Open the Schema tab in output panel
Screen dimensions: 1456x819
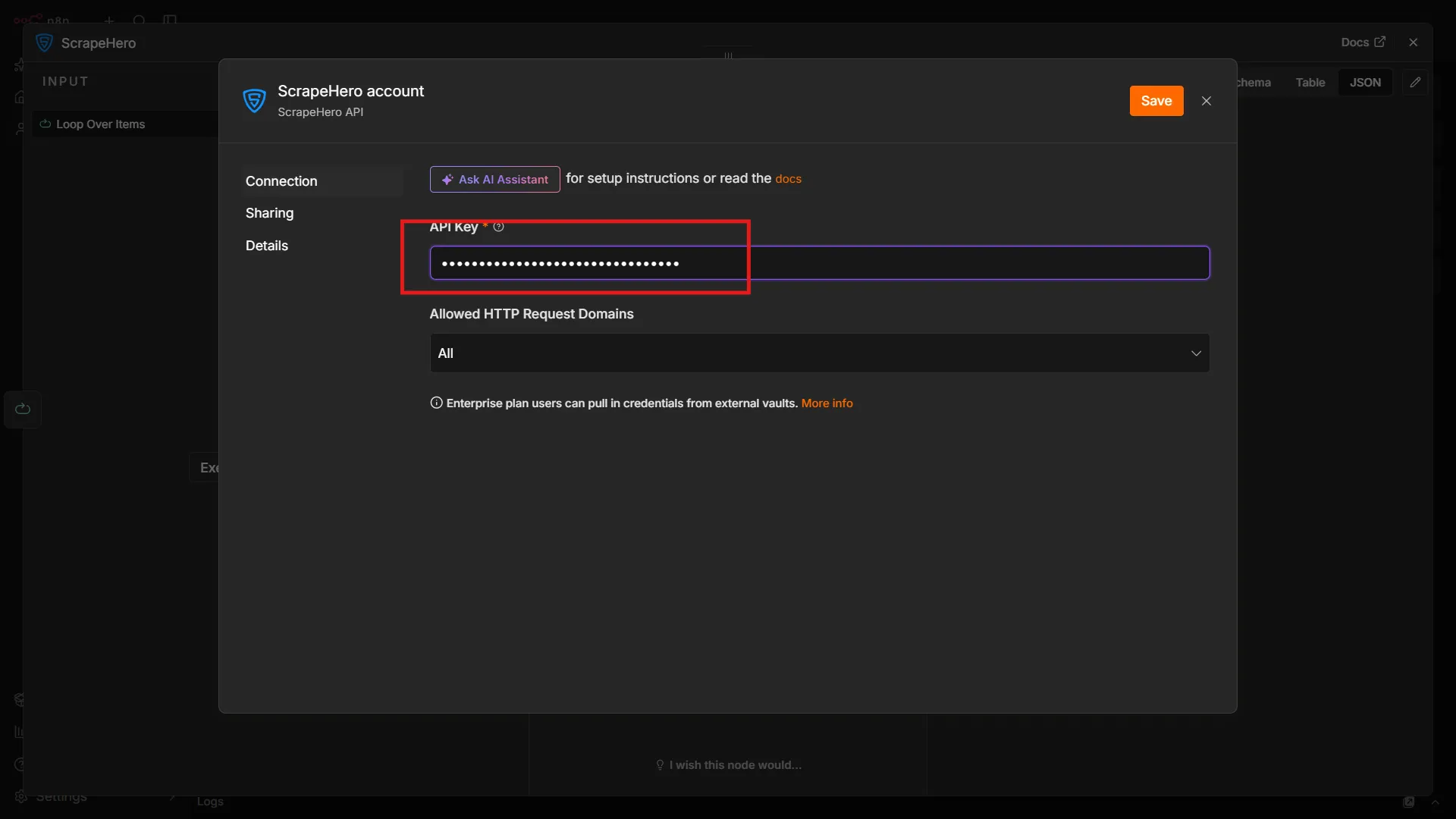(1254, 83)
